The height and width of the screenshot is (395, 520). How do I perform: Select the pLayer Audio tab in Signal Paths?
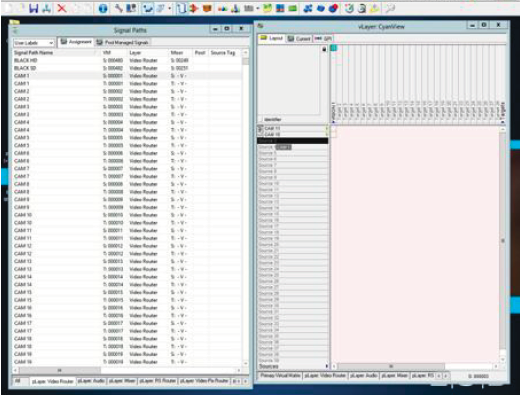[x=91, y=381]
